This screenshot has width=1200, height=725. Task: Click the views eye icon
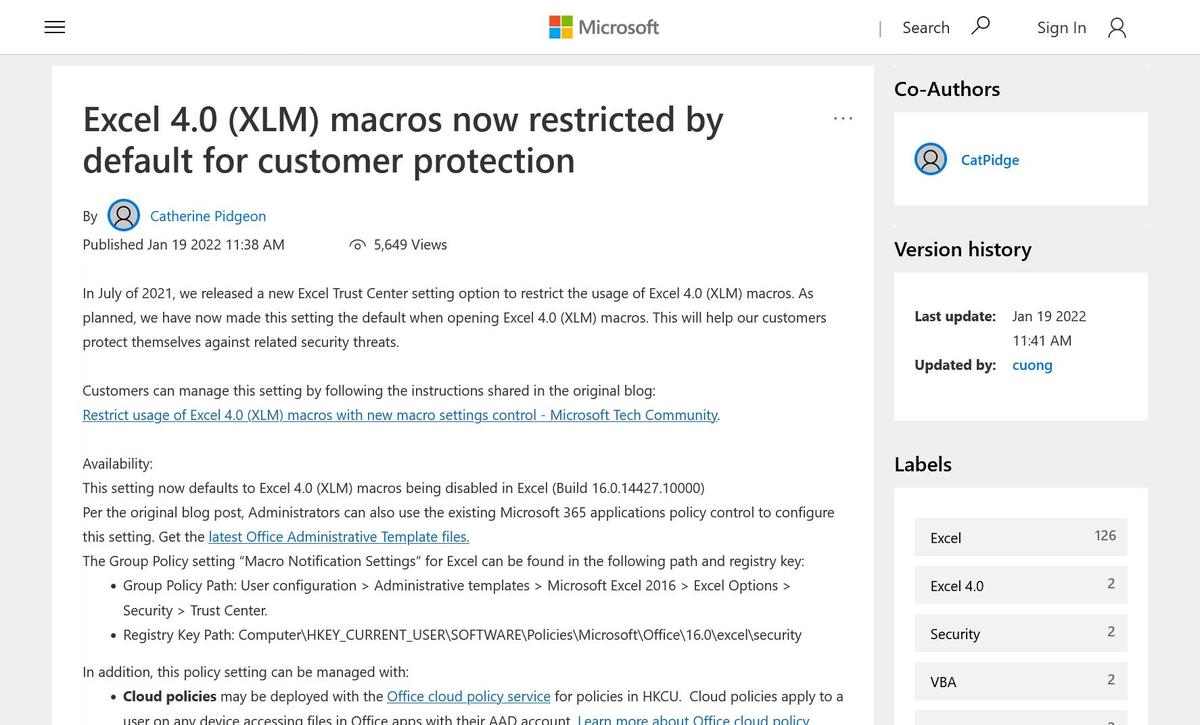click(357, 245)
